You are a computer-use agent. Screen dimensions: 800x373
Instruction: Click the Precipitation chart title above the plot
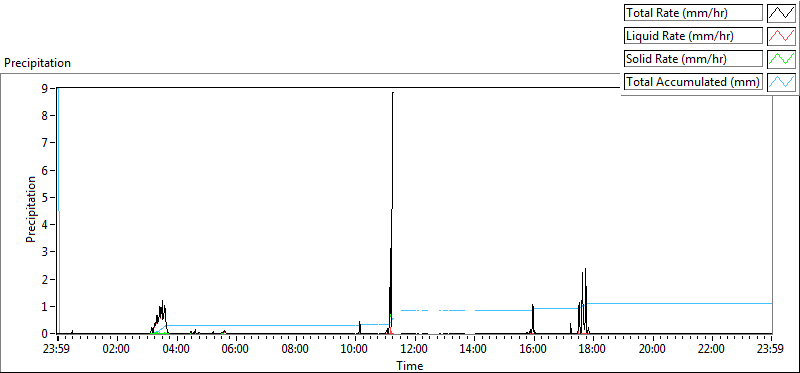[37, 63]
